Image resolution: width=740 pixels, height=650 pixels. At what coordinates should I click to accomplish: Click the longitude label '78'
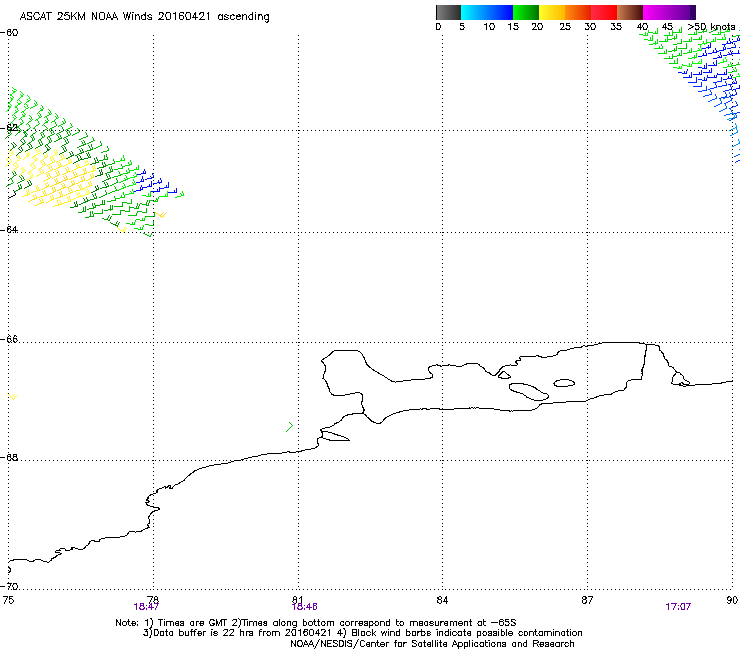(x=153, y=599)
